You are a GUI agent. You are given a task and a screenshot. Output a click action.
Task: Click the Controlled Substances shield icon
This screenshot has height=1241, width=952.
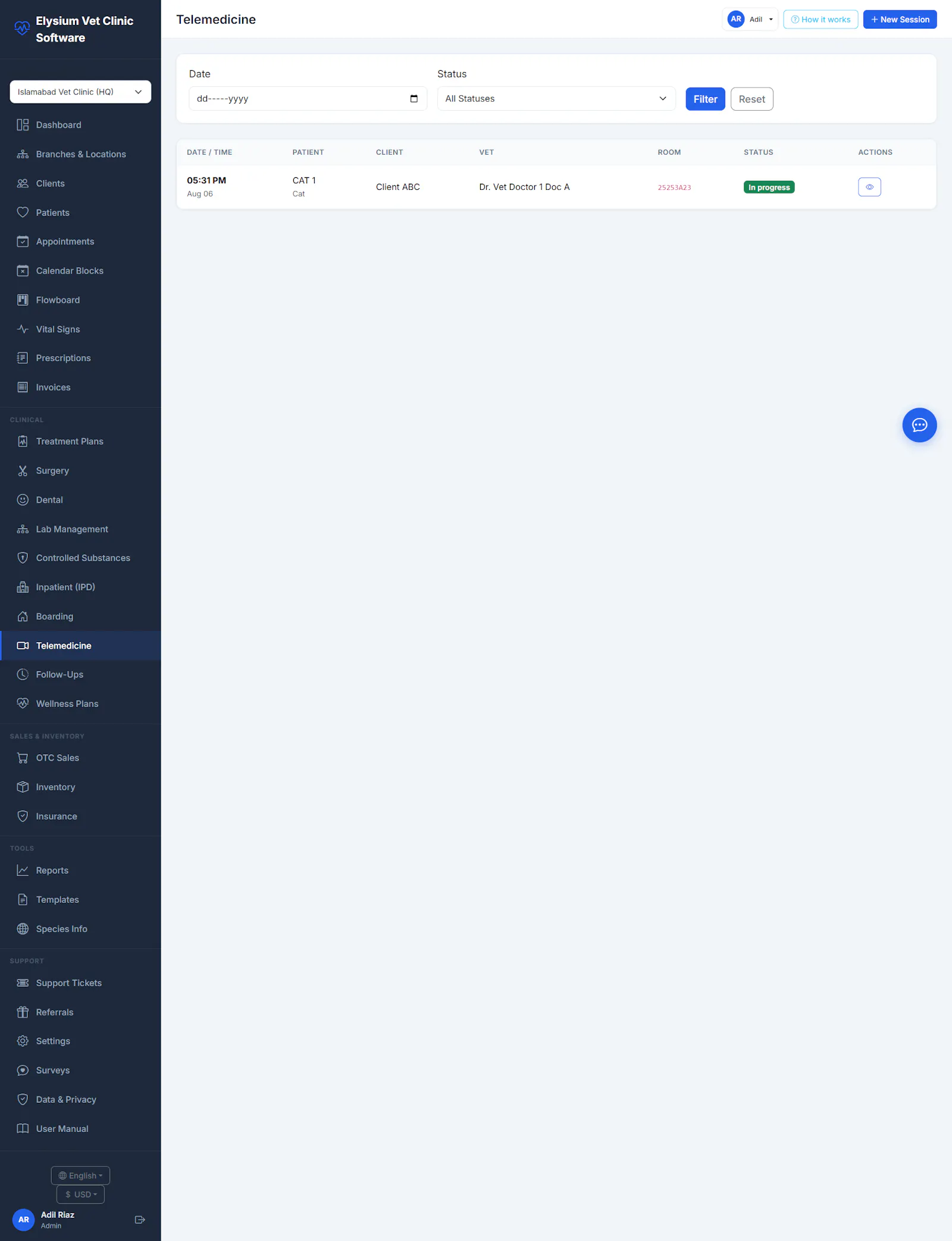23,558
